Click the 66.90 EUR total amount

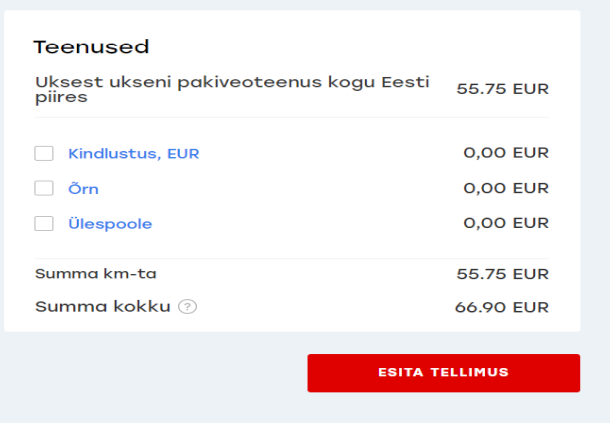click(x=502, y=307)
